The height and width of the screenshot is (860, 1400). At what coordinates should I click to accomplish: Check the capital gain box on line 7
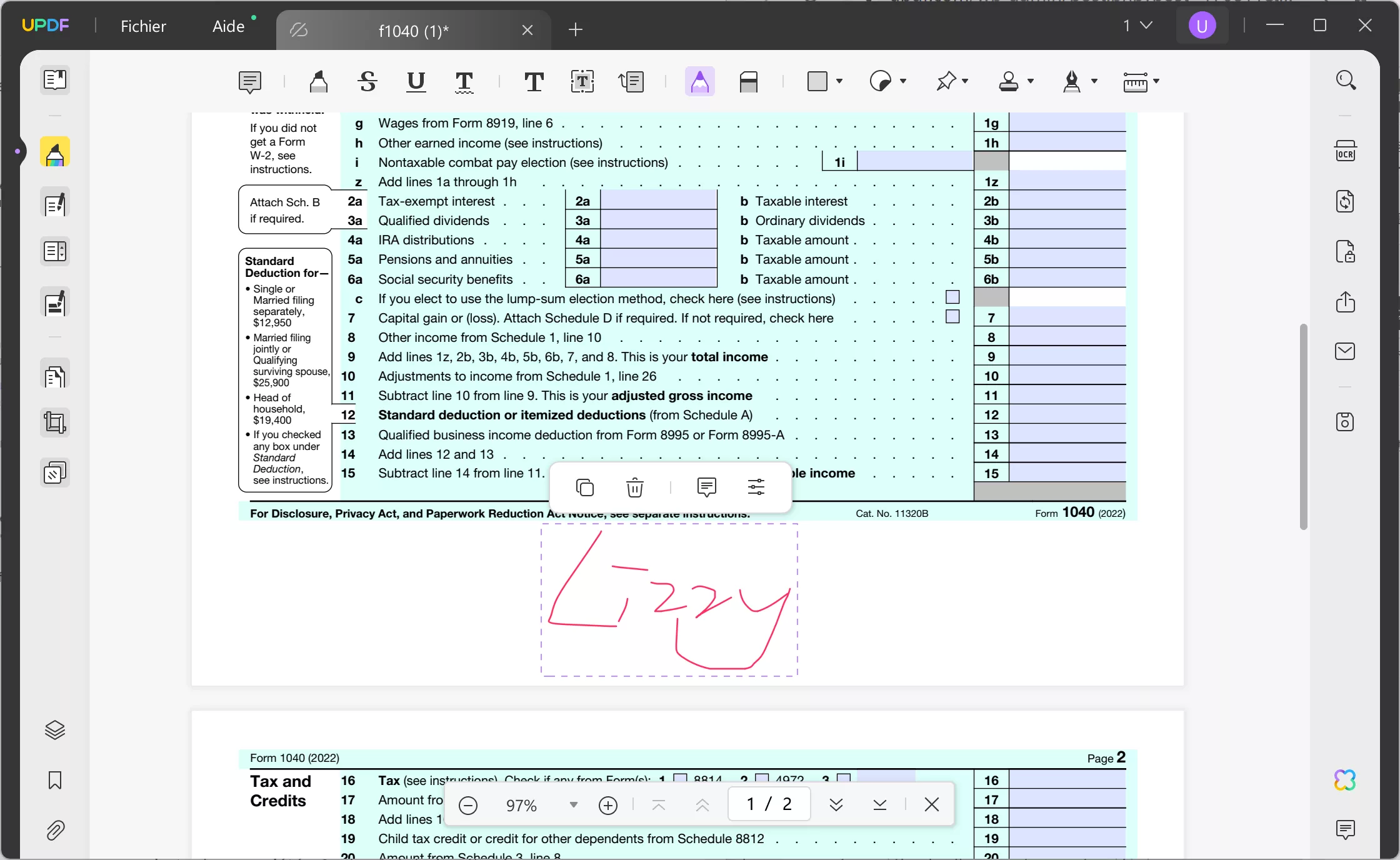952,317
